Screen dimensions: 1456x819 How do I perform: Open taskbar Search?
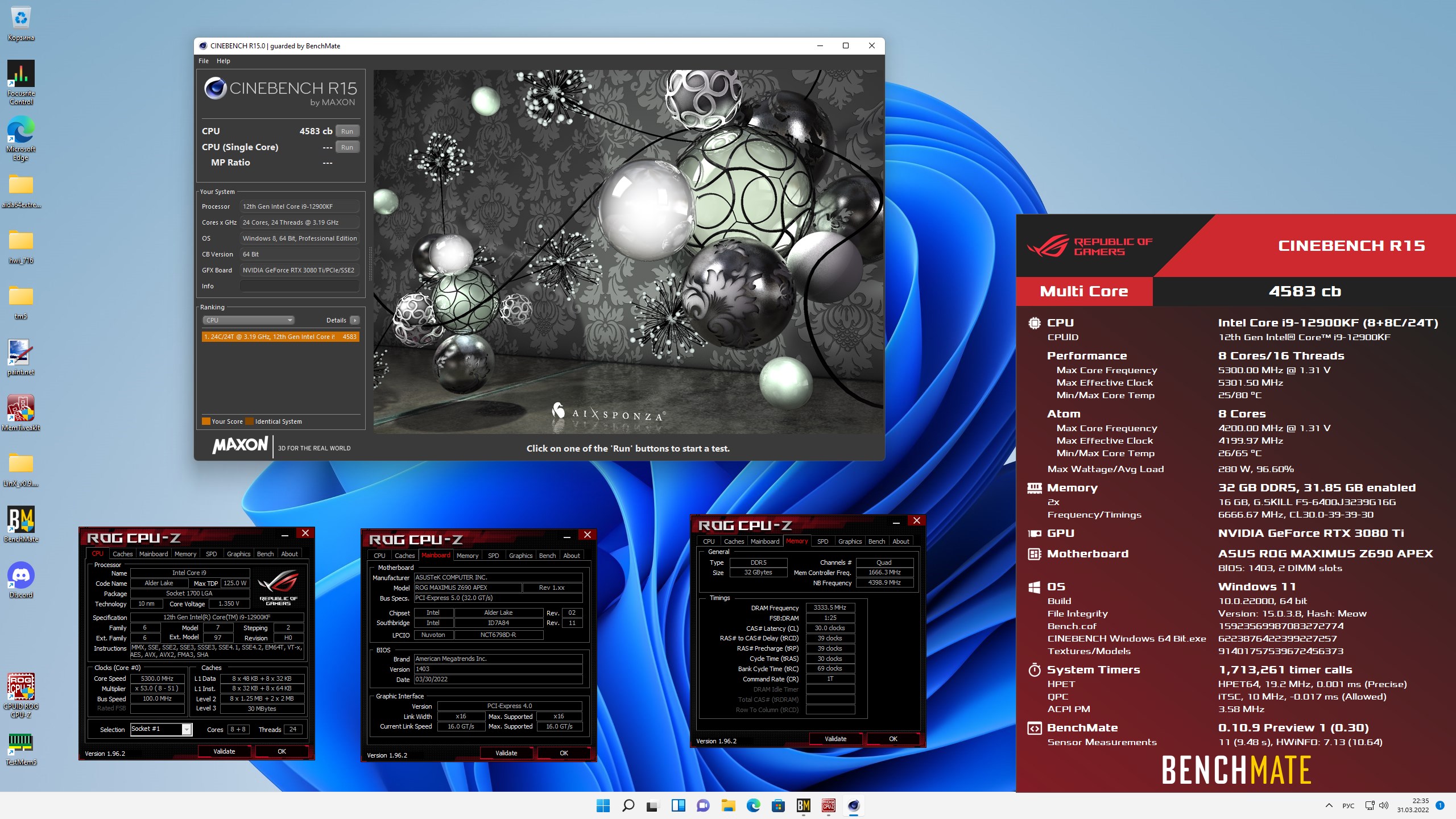tap(628, 805)
